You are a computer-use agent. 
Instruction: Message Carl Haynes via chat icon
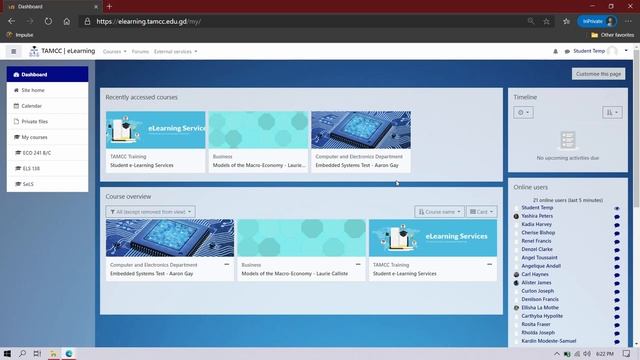click(617, 275)
